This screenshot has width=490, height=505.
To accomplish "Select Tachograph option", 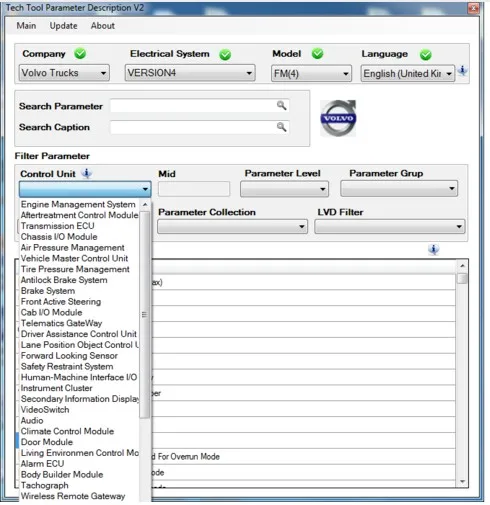I will 79,485.
